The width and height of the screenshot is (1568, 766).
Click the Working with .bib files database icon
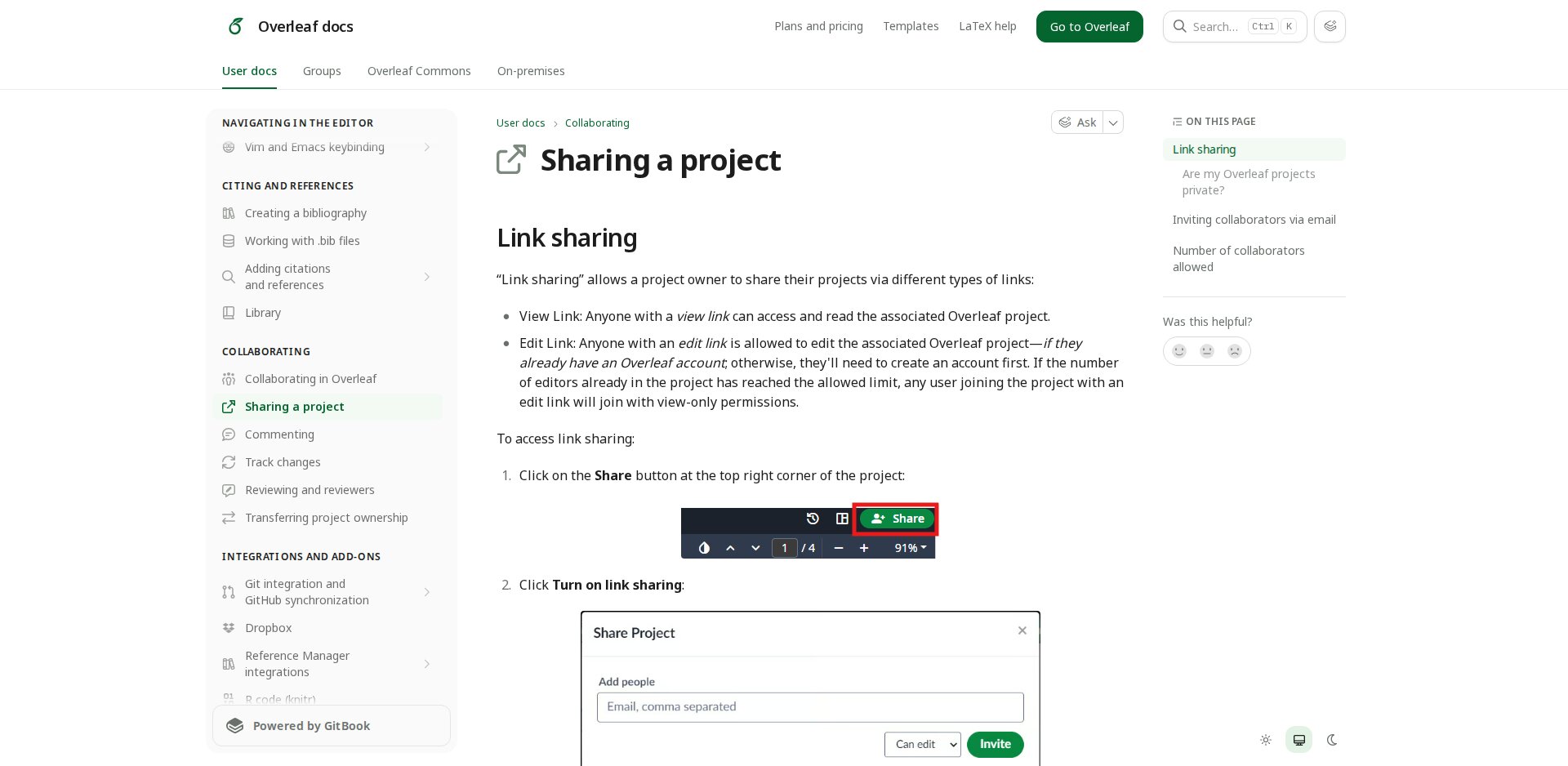229,241
